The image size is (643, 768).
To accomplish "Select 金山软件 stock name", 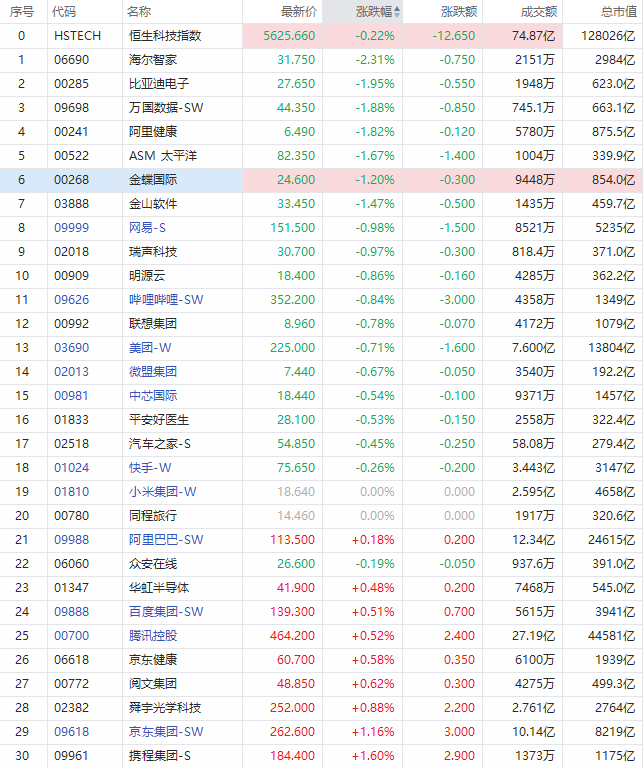I will (x=153, y=204).
